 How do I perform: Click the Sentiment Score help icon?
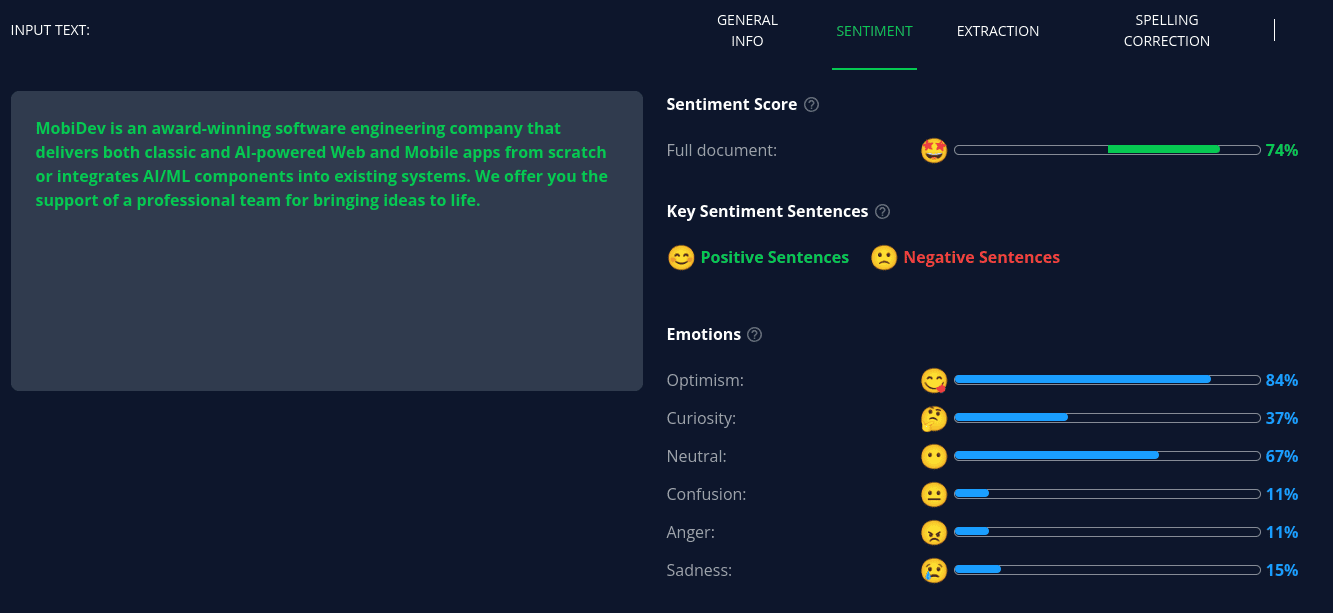tap(812, 105)
